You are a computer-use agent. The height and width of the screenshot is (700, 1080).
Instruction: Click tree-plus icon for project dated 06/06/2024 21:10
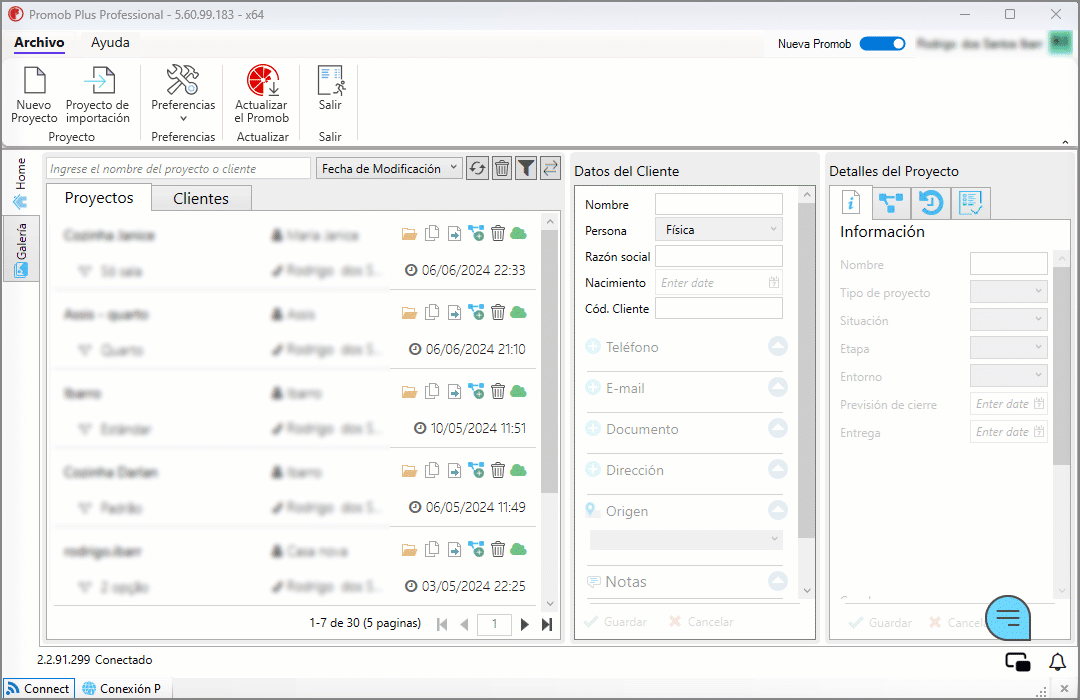(x=476, y=313)
